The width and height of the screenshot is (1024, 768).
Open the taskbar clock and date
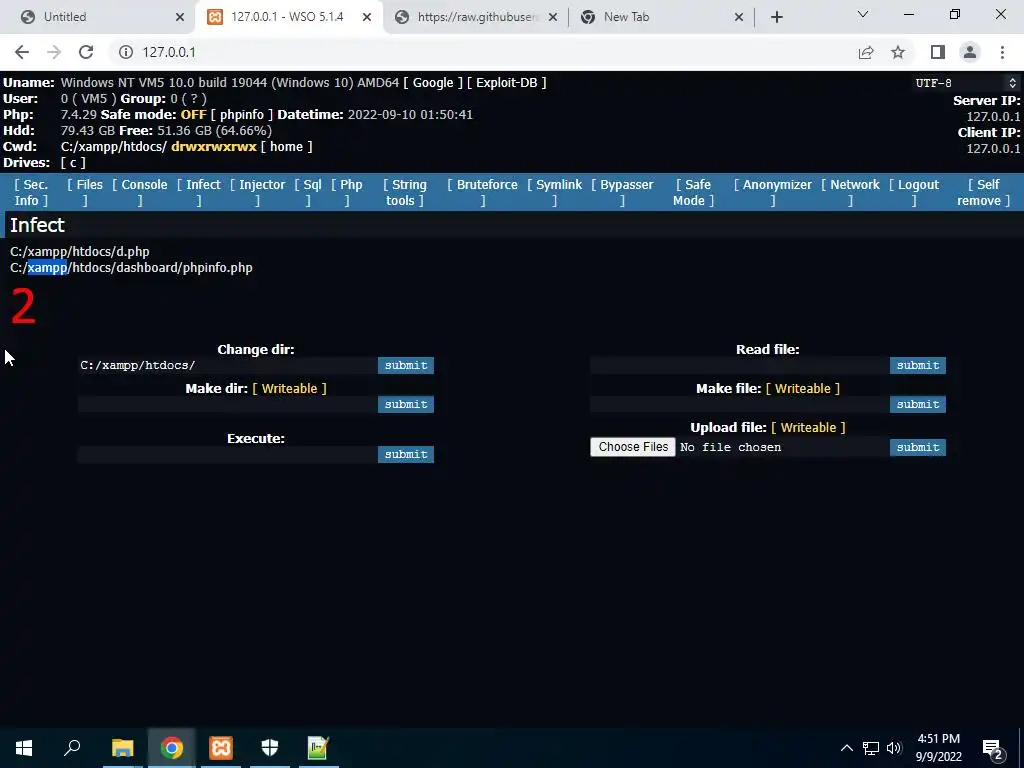[938, 748]
